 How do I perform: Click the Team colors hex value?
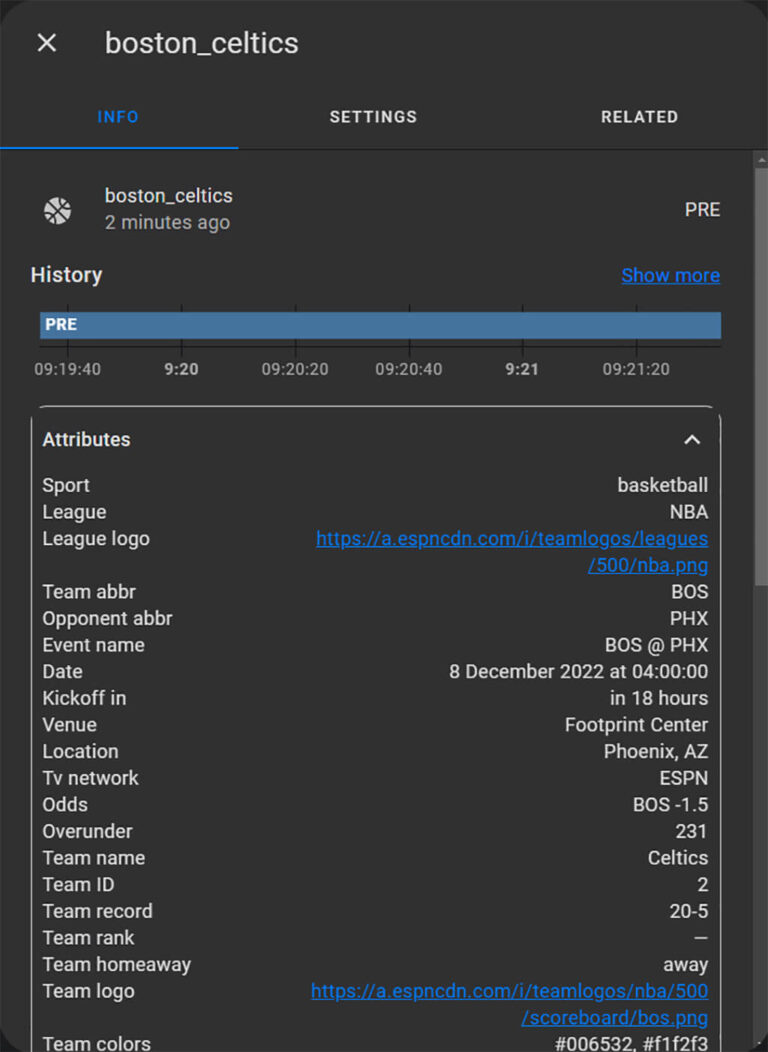point(631,1043)
